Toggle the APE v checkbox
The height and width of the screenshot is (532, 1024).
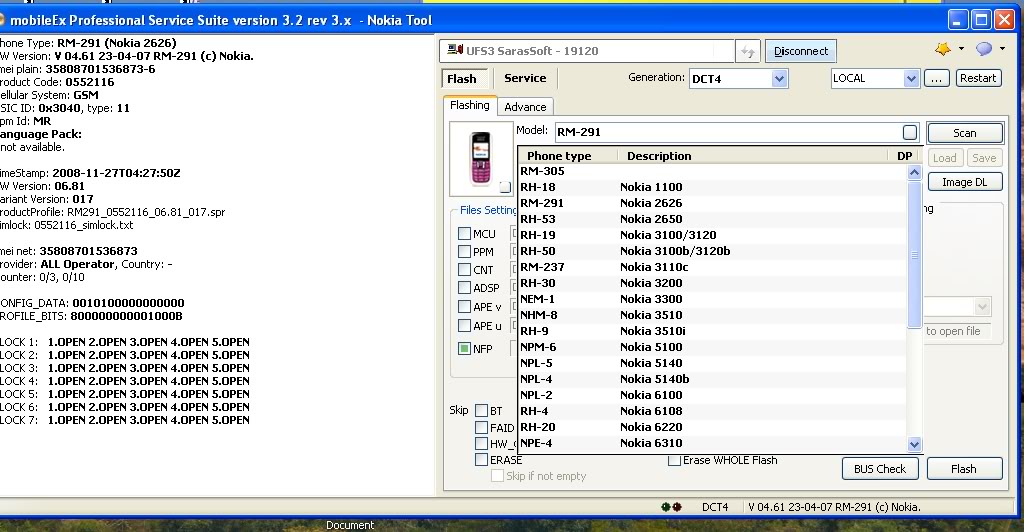coord(464,306)
